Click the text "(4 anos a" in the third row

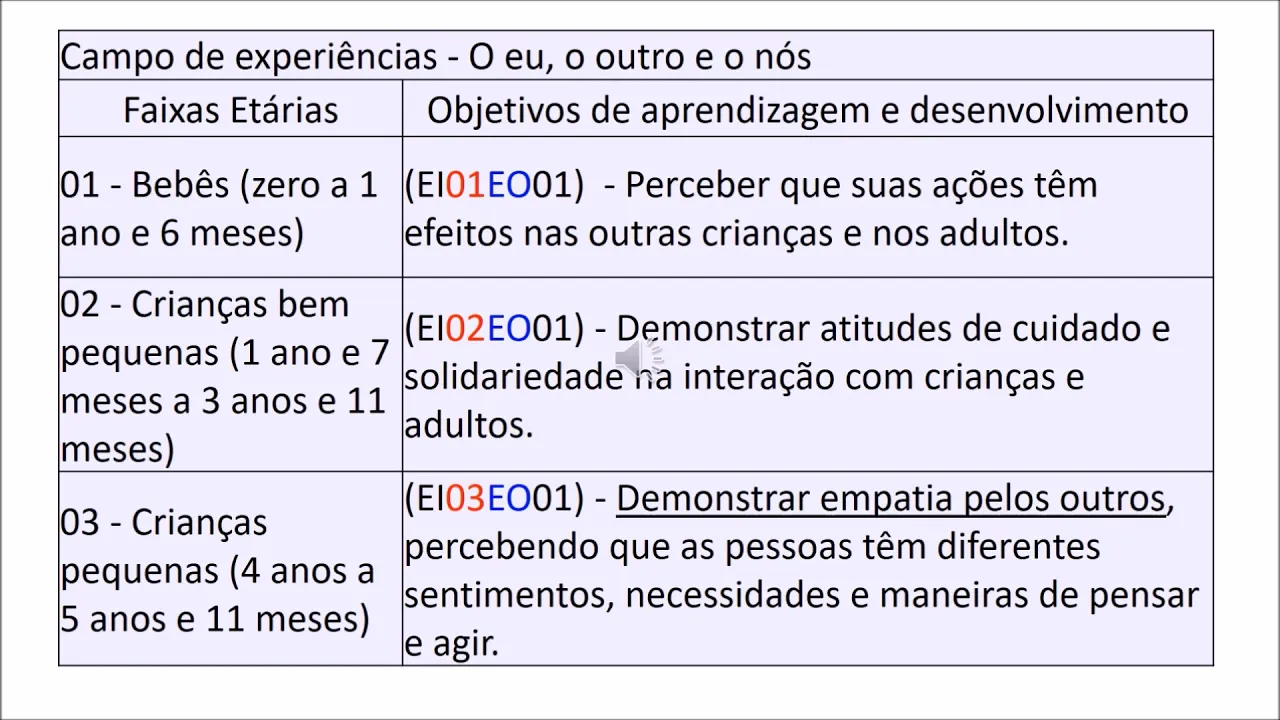(303, 571)
